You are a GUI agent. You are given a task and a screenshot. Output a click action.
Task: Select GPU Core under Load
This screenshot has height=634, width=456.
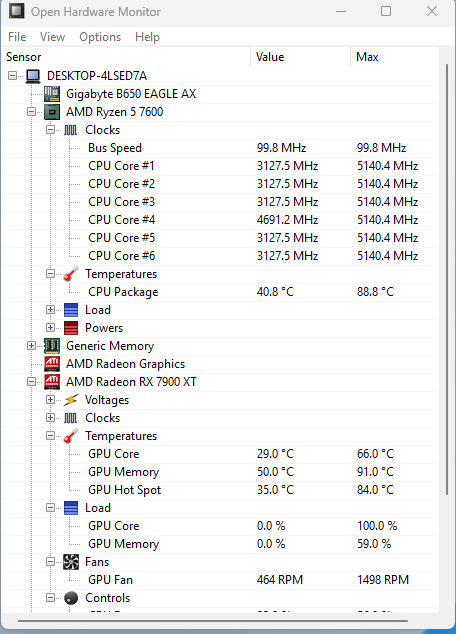pyautogui.click(x=220, y=526)
